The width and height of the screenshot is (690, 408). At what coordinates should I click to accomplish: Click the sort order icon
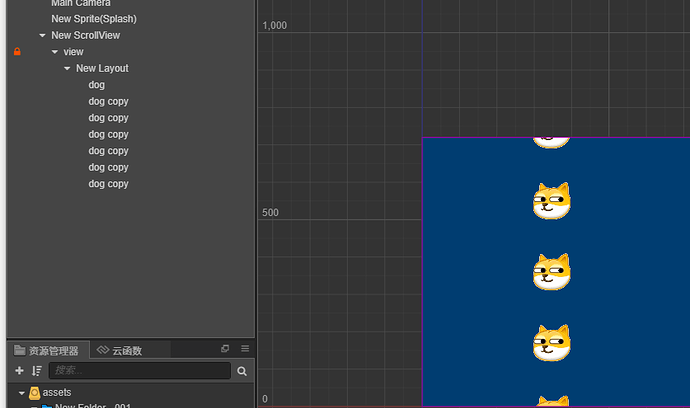(x=37, y=371)
